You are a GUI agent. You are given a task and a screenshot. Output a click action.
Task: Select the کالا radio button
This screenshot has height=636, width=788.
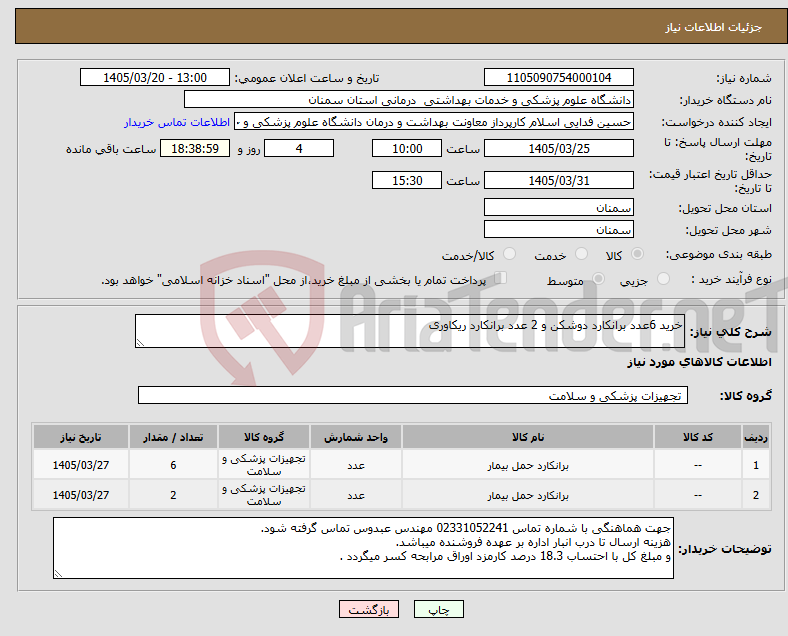pyautogui.click(x=637, y=254)
